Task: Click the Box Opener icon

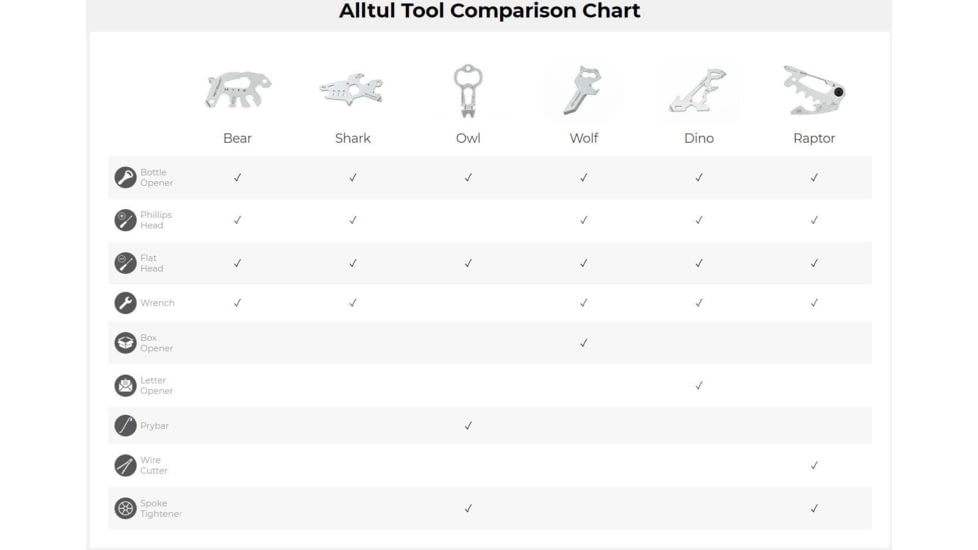Action: tap(125, 343)
